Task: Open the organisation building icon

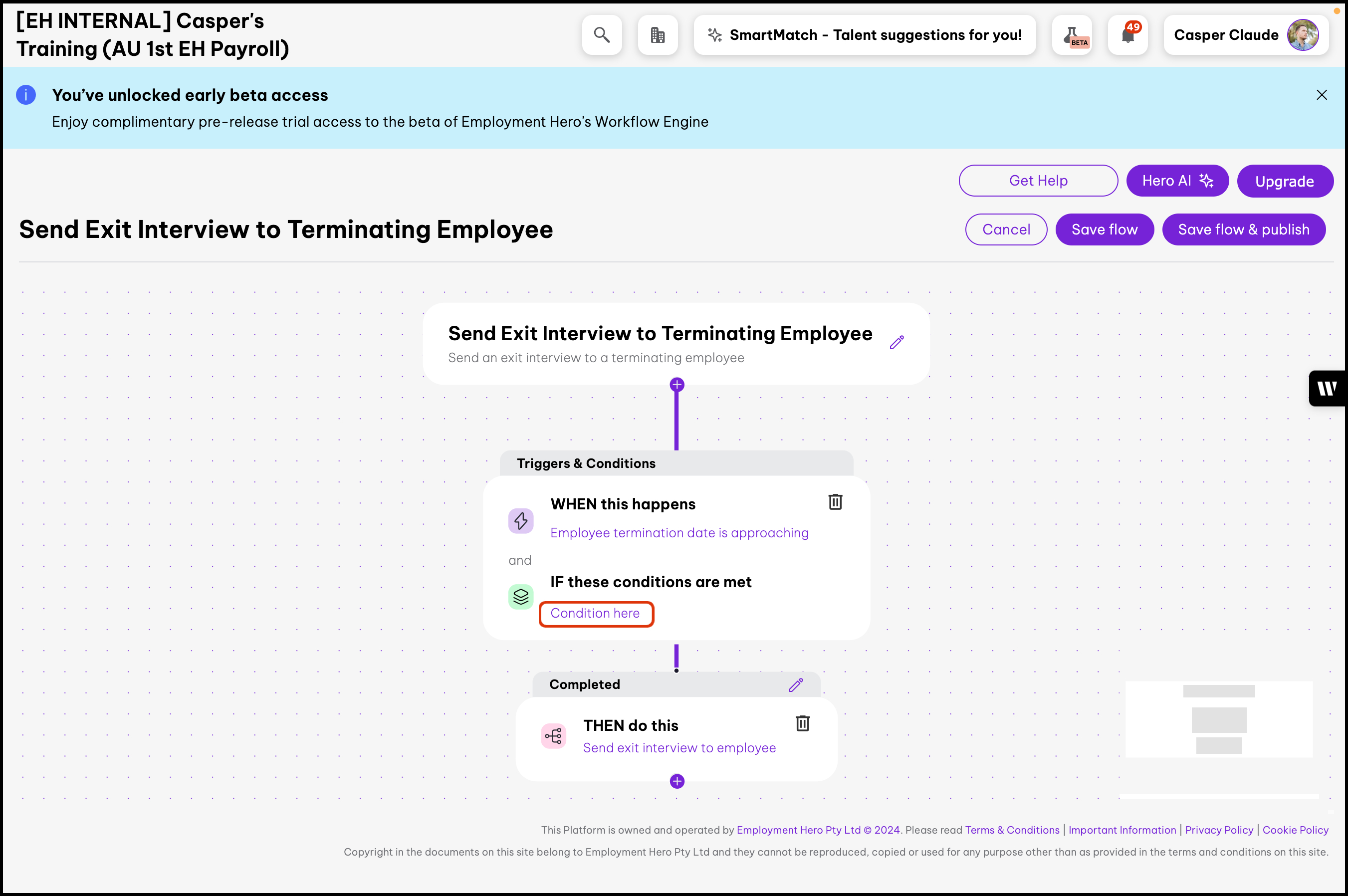Action: pos(657,35)
